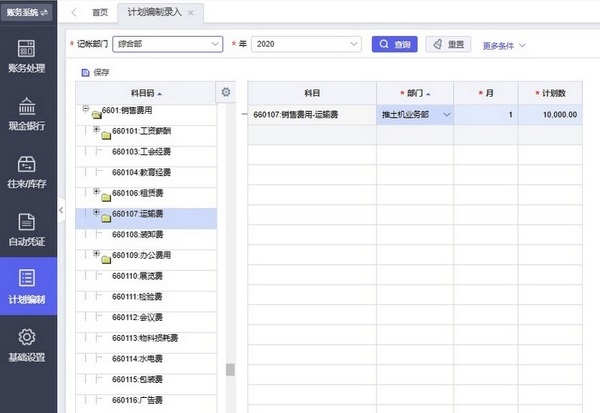The width and height of the screenshot is (600, 413).
Task: Click the 保存 save icon
Action: coord(86,72)
